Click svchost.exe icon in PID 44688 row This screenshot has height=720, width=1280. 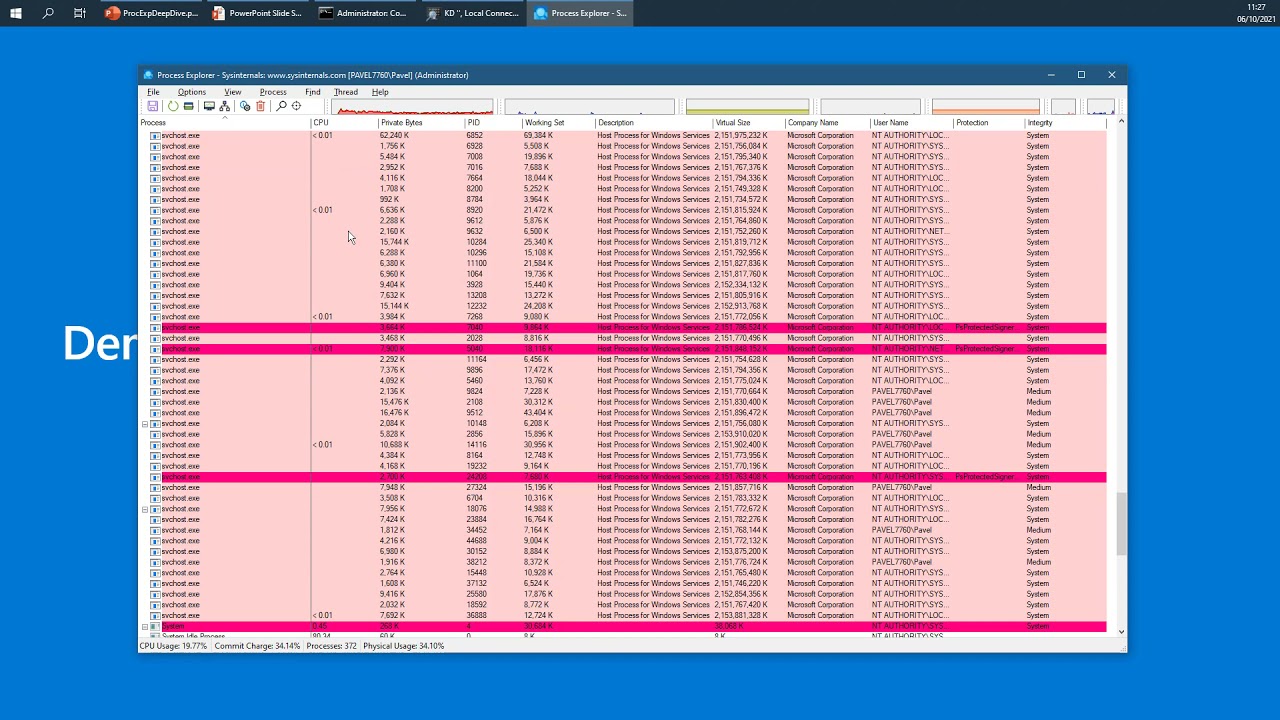155,540
